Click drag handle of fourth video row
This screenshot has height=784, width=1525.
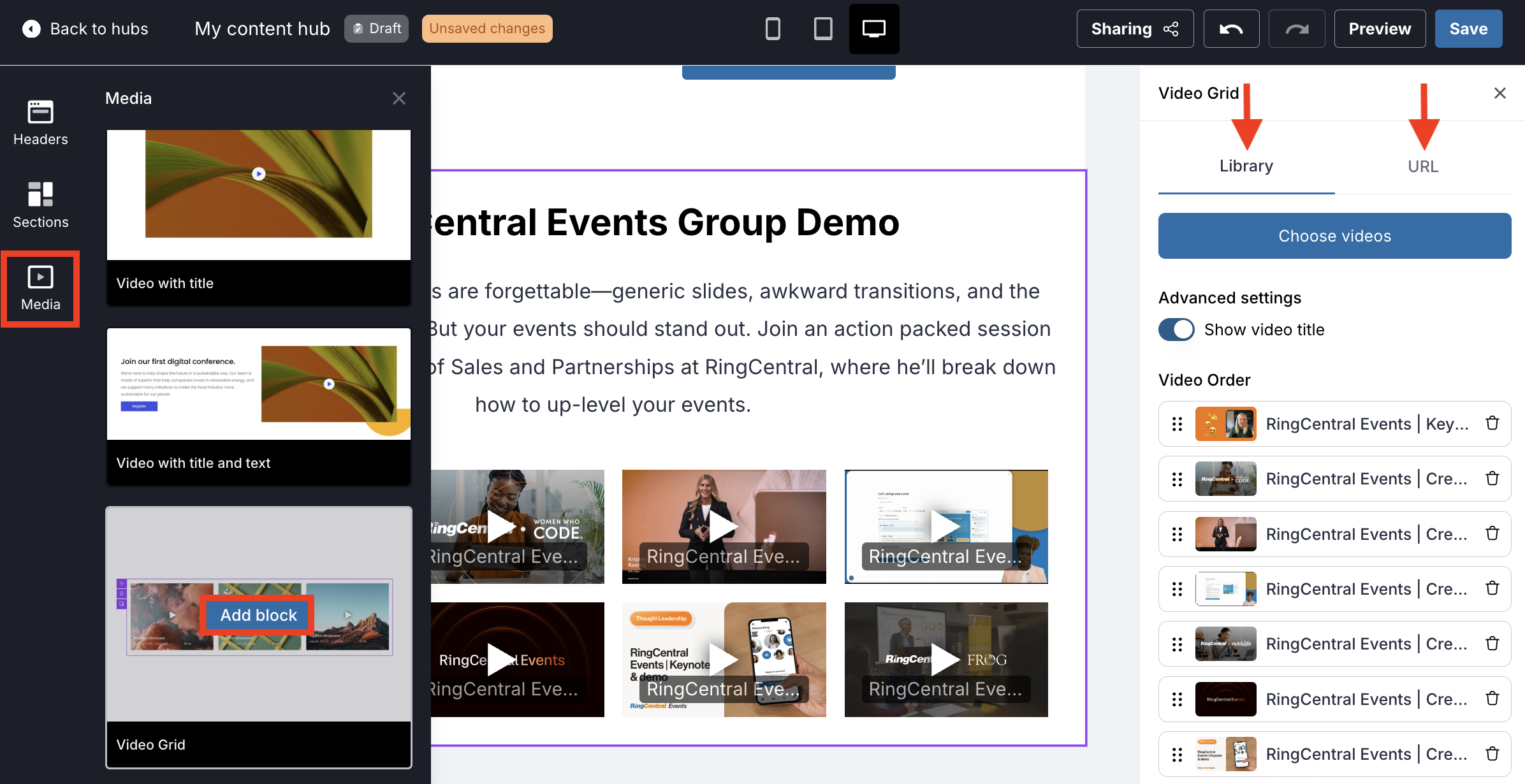[x=1177, y=589]
